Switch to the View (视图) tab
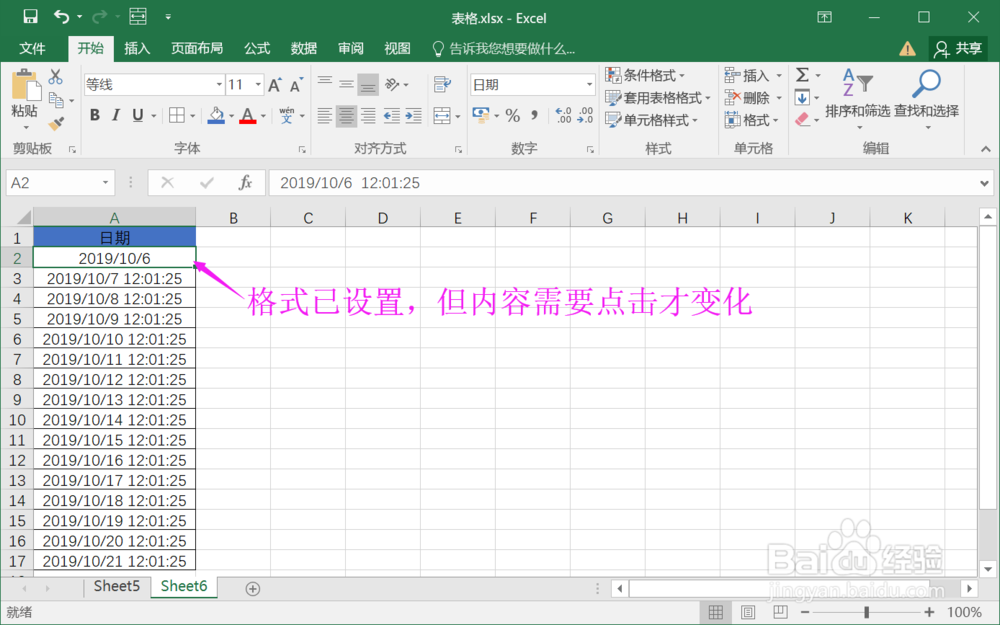The image size is (1000, 625). (x=397, y=48)
